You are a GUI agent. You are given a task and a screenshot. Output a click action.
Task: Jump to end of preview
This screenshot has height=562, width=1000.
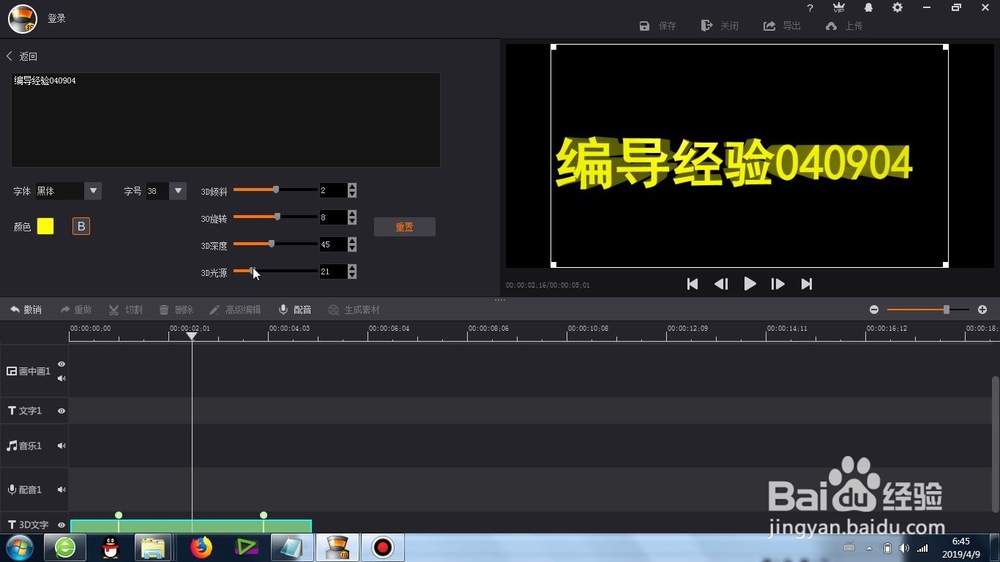[807, 284]
